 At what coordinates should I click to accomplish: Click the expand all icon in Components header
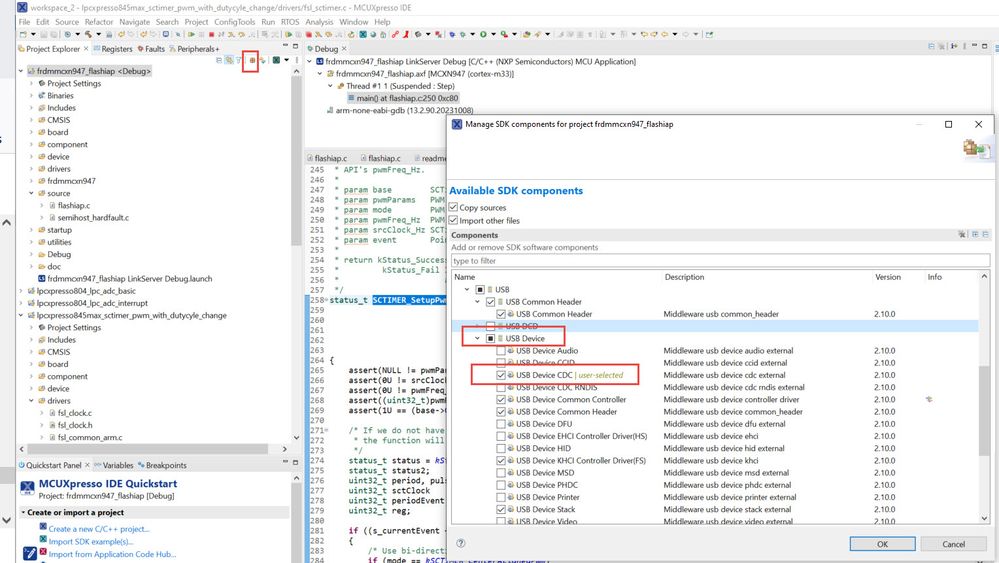coord(975,234)
